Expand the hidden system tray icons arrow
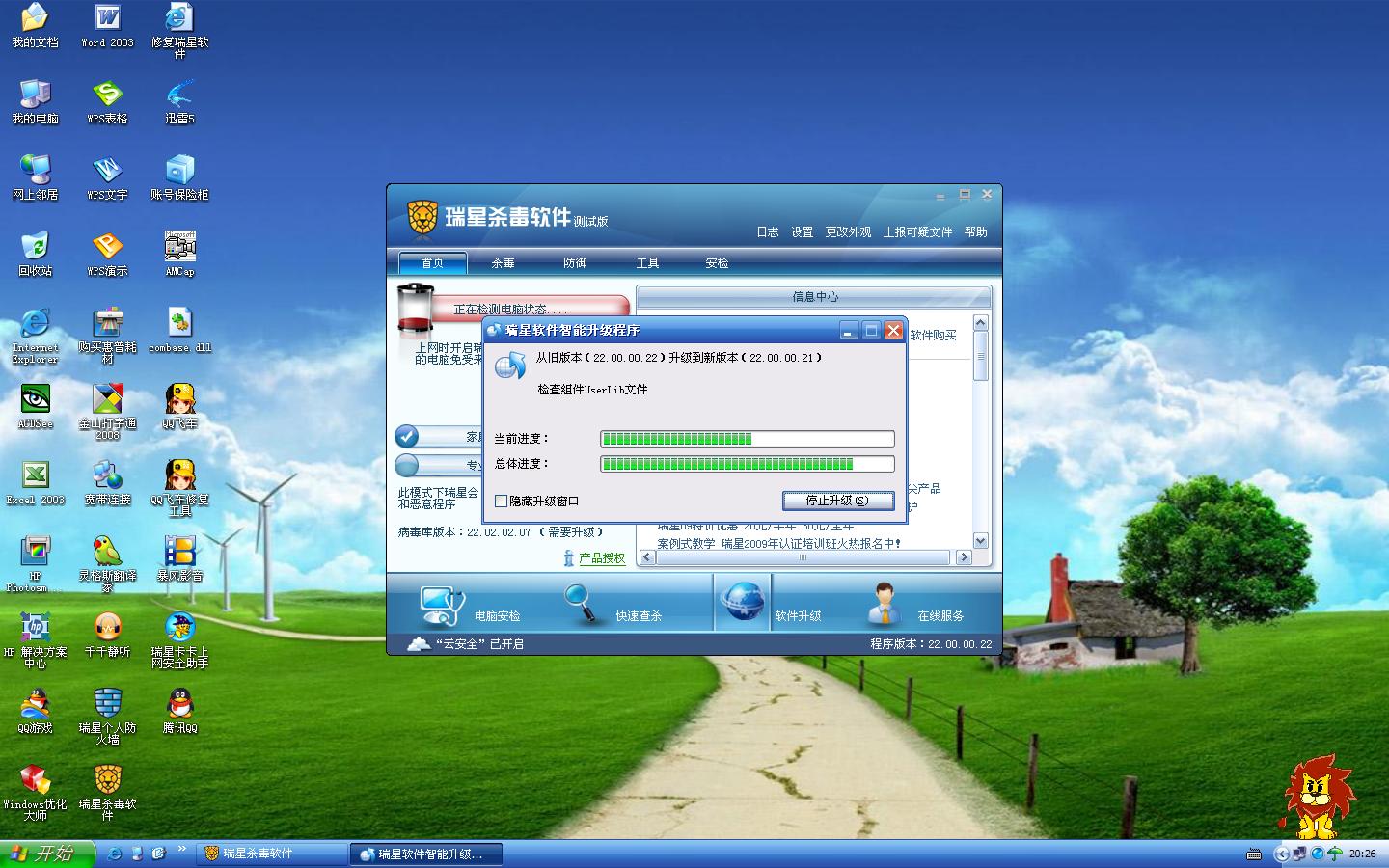Viewport: 1389px width, 868px height. [1281, 854]
